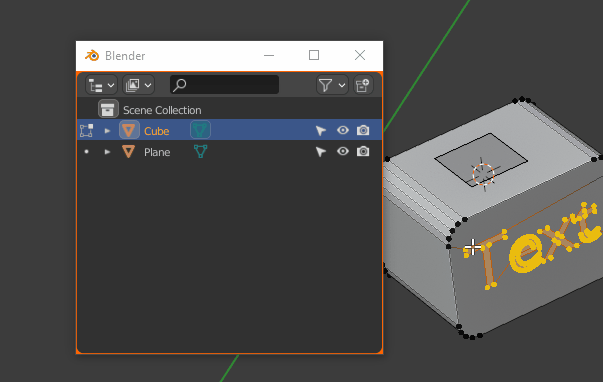The image size is (603, 382).
Task: Click the Cube mesh data icon
Action: pyautogui.click(x=200, y=130)
